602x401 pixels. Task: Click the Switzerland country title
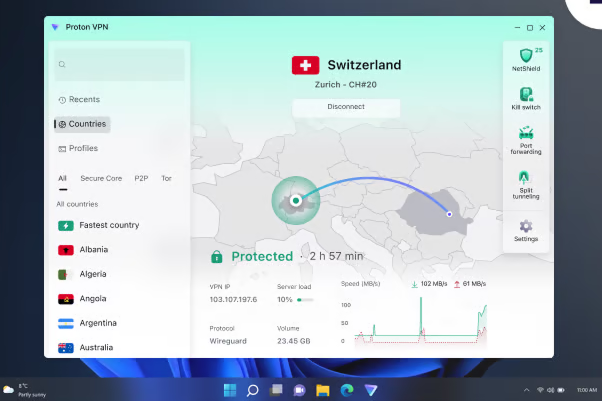point(364,65)
